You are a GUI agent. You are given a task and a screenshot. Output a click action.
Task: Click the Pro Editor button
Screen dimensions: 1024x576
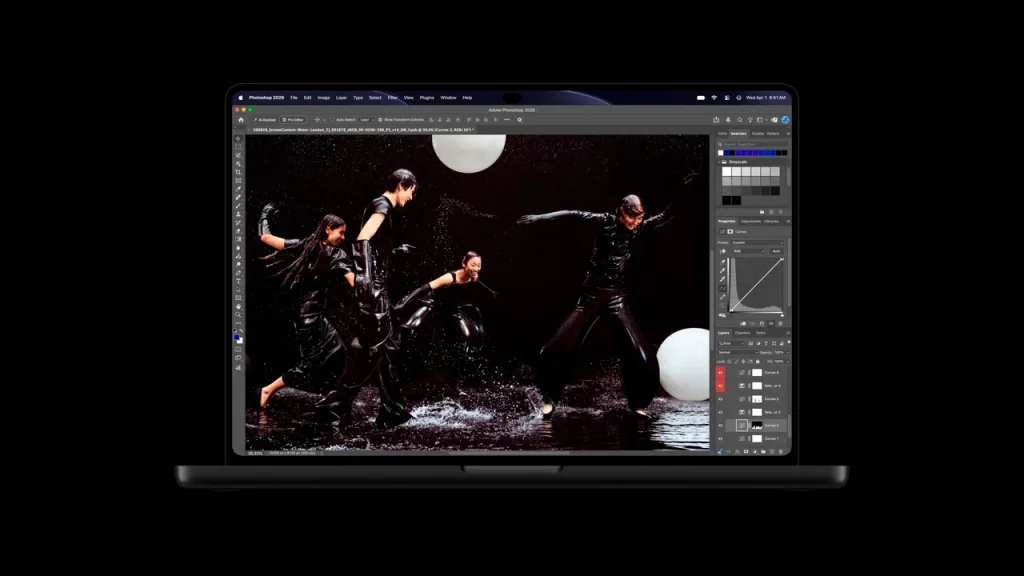[x=293, y=120]
